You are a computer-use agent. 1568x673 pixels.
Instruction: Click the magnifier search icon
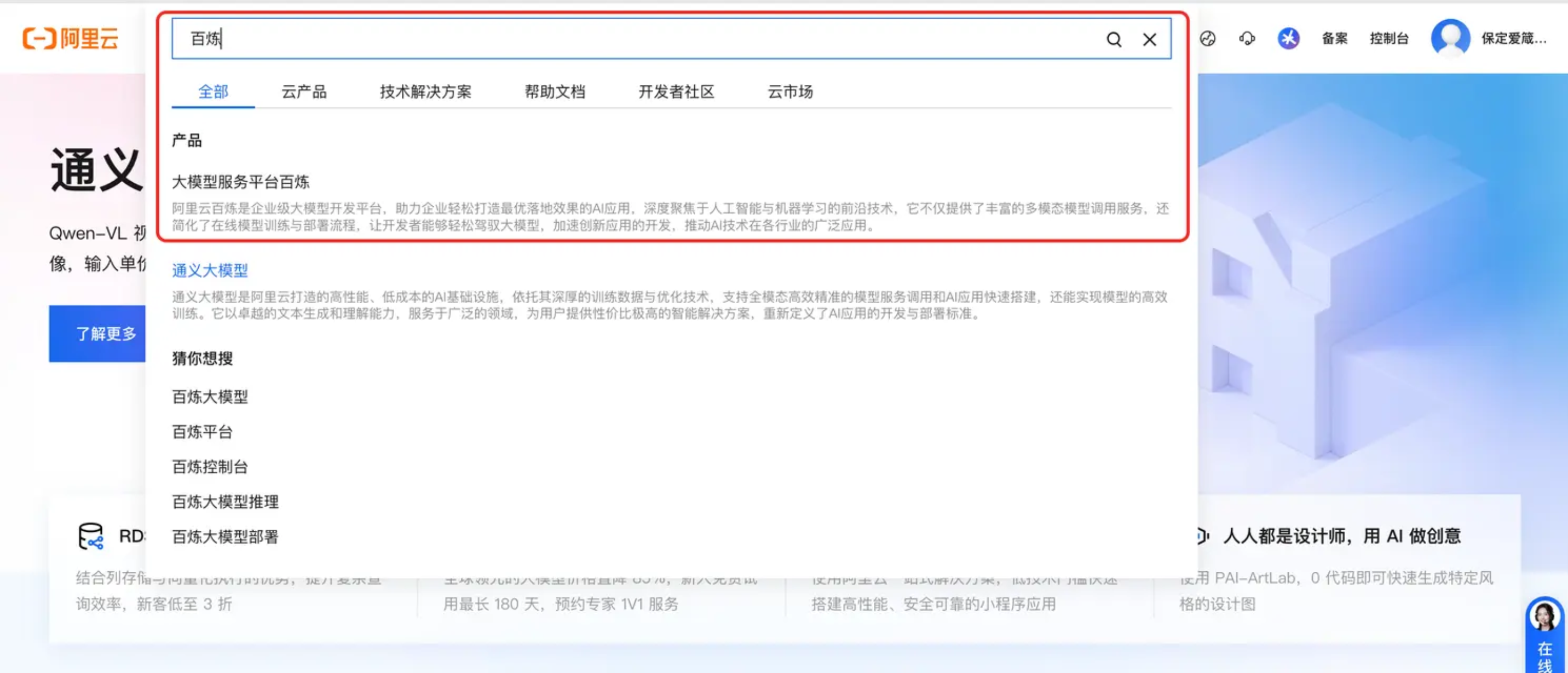pos(1113,39)
